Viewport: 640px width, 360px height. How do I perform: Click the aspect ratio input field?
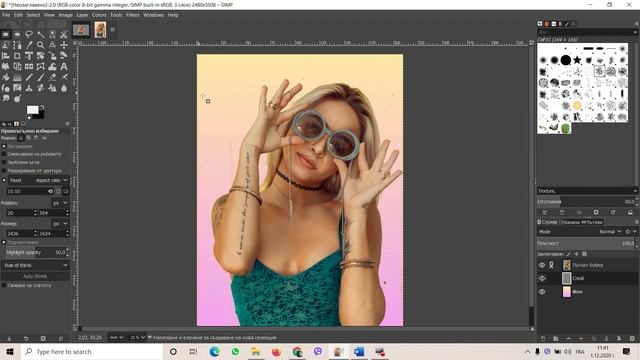click(x=31, y=191)
